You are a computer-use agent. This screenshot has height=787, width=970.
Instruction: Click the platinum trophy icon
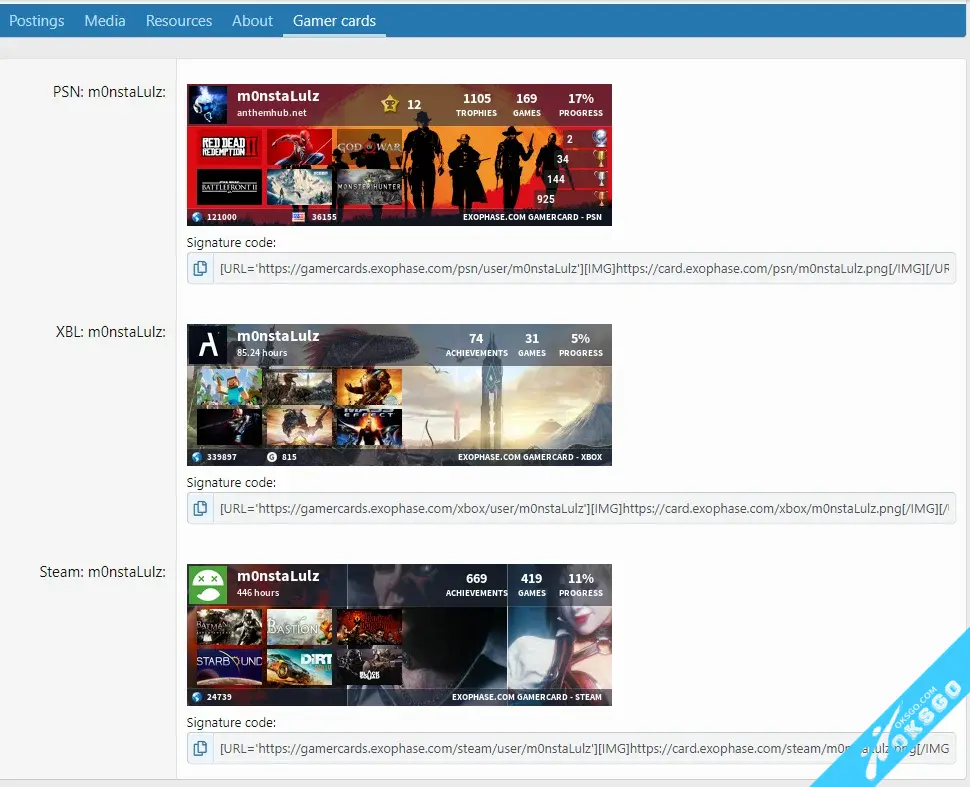[600, 139]
